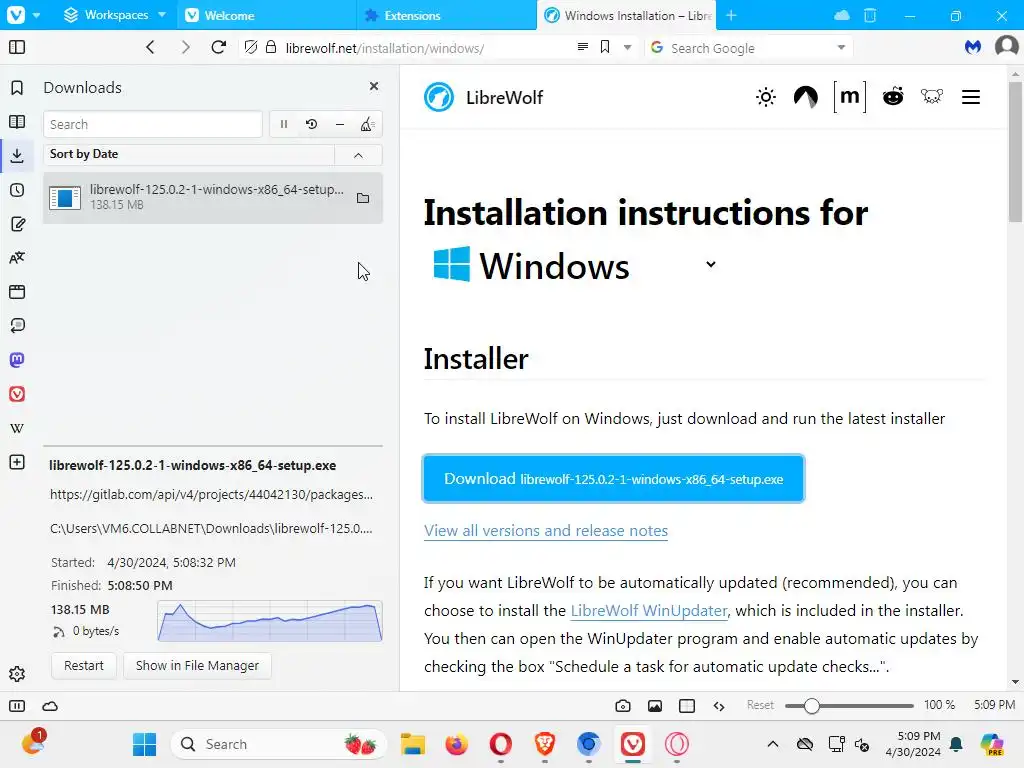Click Show in File Manager
This screenshot has width=1024, height=768.
click(197, 665)
